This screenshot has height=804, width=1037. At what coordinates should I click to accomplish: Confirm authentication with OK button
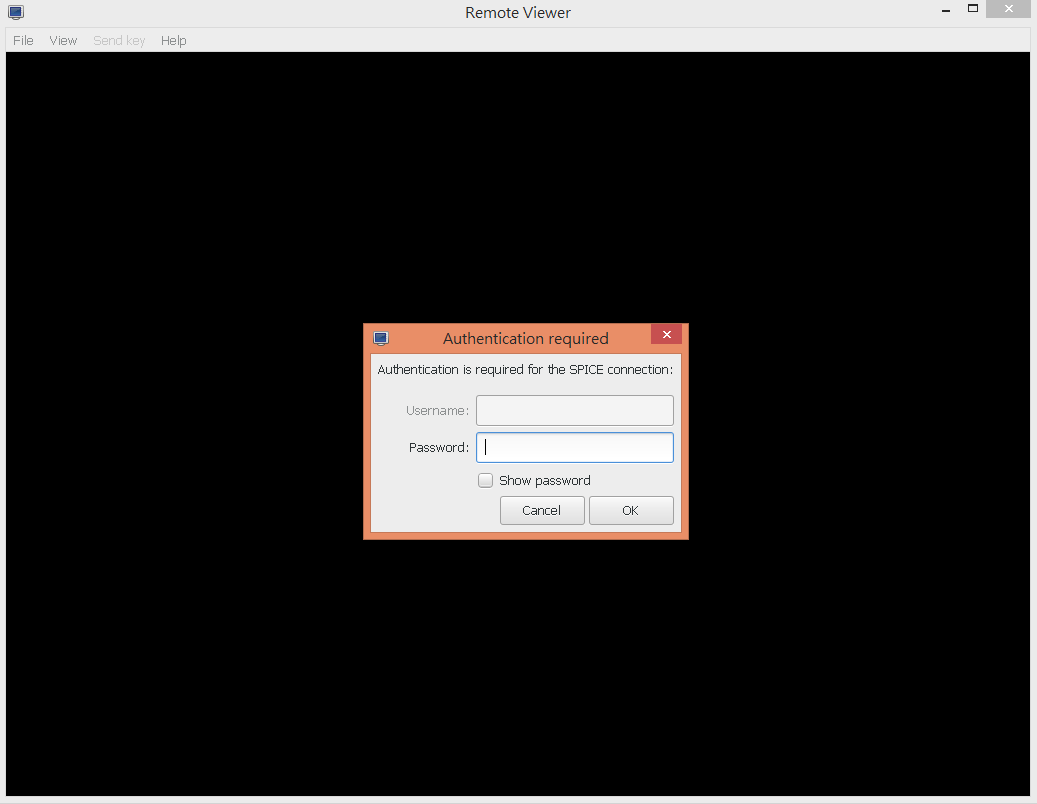[x=631, y=510]
